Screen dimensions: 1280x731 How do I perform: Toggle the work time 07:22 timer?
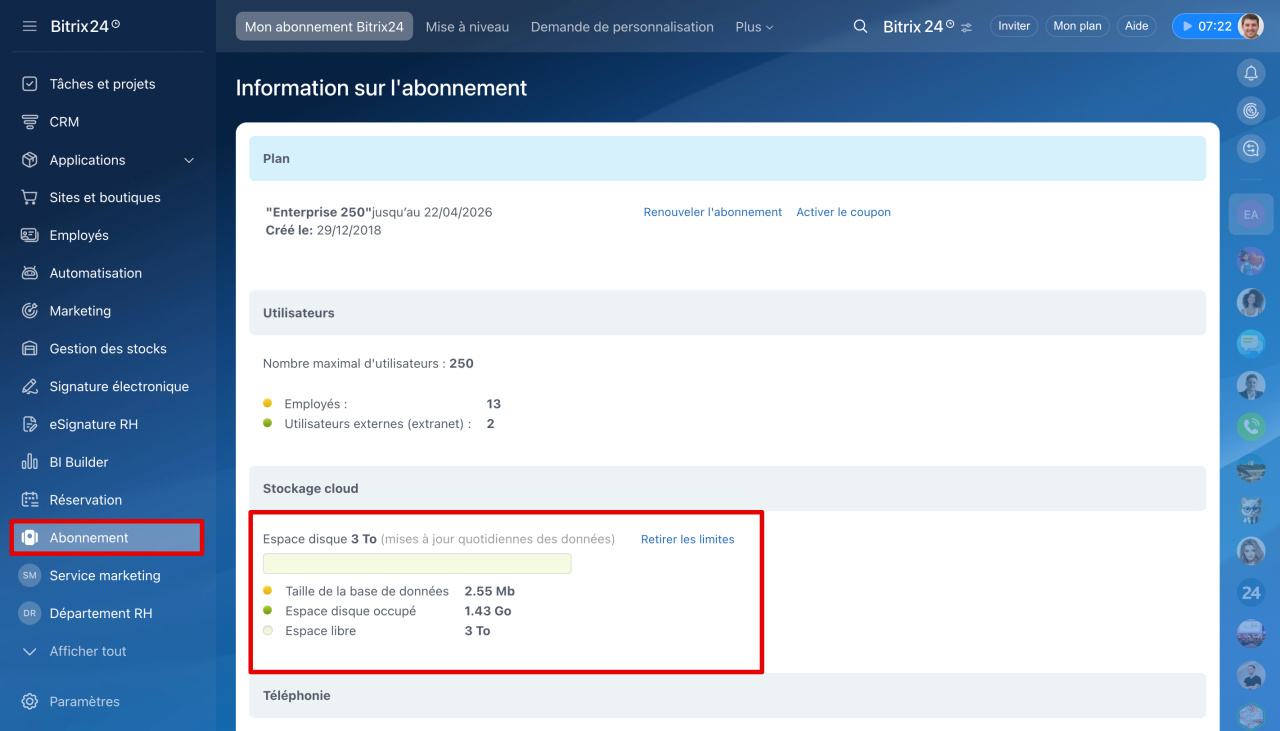1204,27
